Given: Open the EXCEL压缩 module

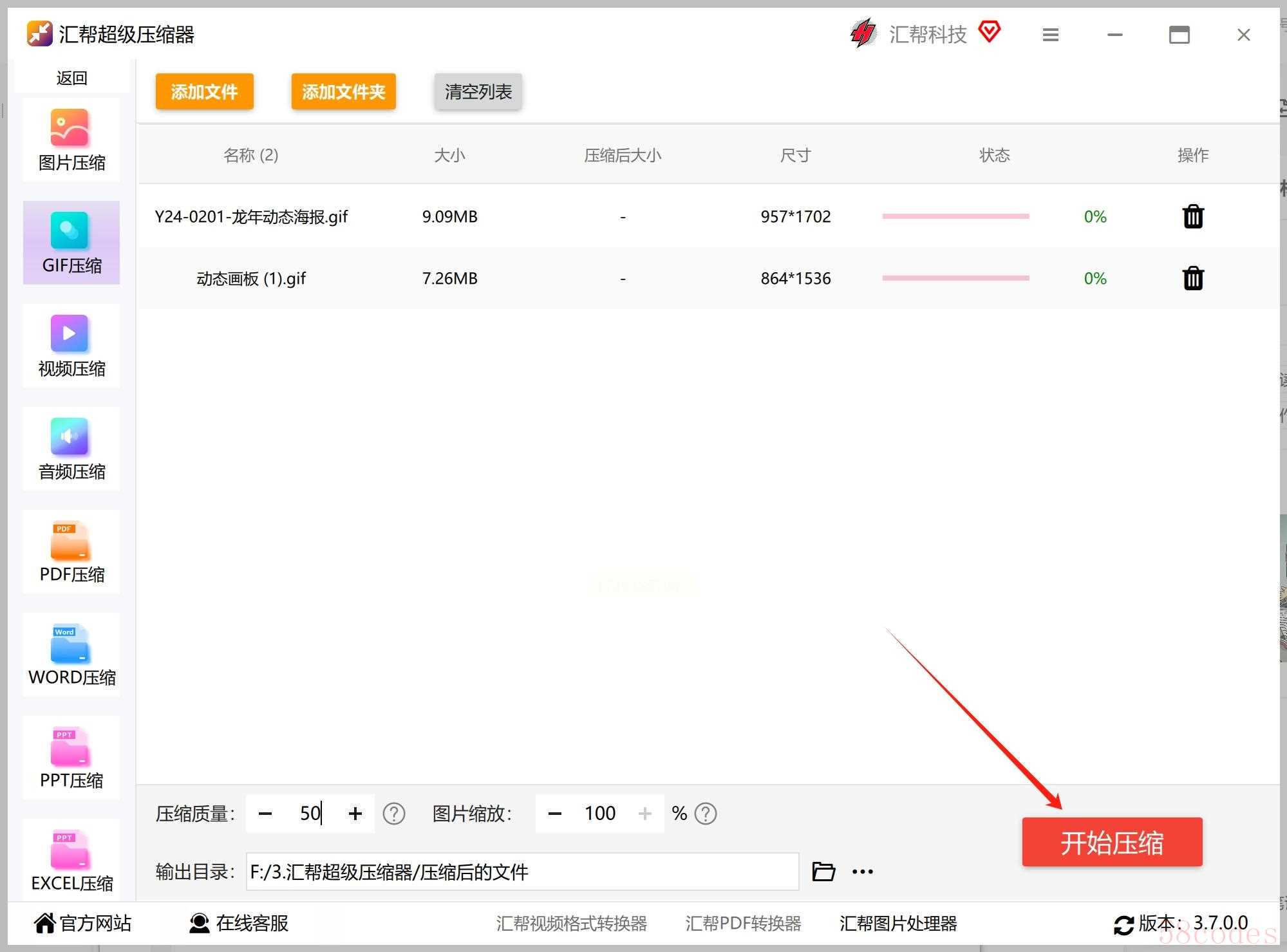Looking at the screenshot, I should (x=71, y=859).
